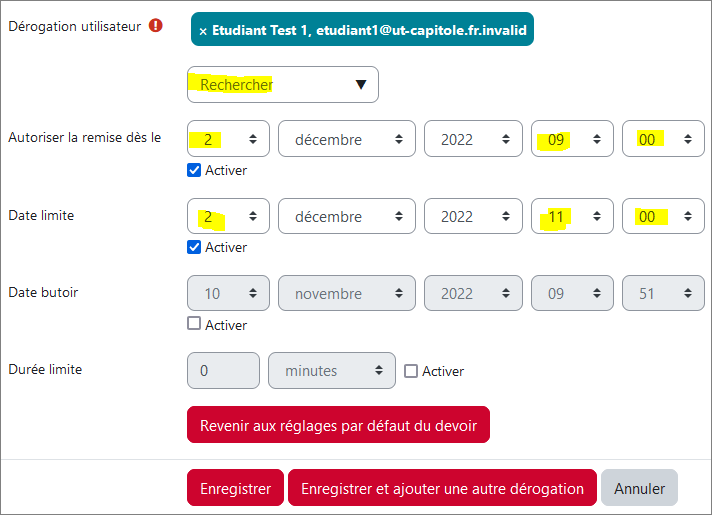Uncheck Activer under Autoriser la remise
712x515 pixels.
click(x=195, y=170)
